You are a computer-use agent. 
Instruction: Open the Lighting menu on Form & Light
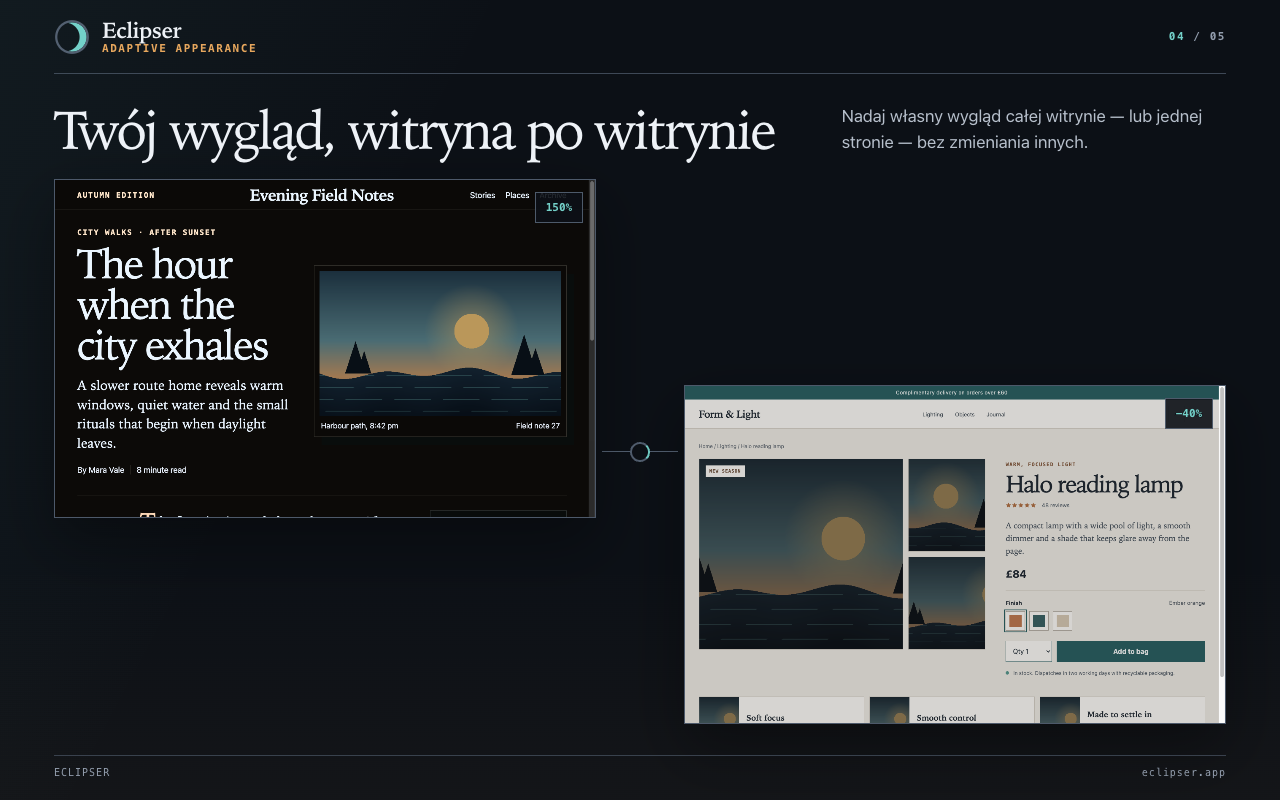coord(933,414)
